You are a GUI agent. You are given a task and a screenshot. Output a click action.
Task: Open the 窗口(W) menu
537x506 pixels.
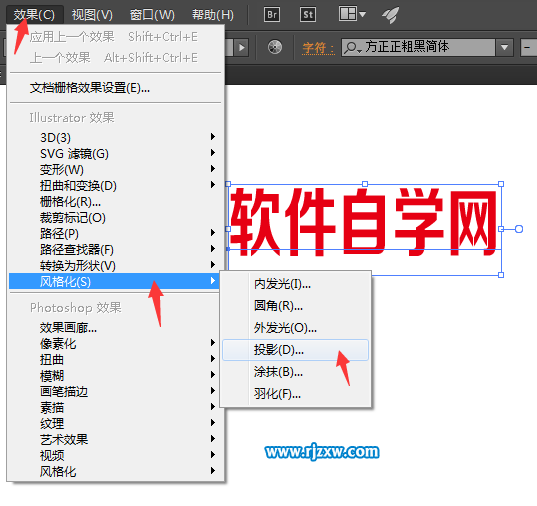coord(152,15)
